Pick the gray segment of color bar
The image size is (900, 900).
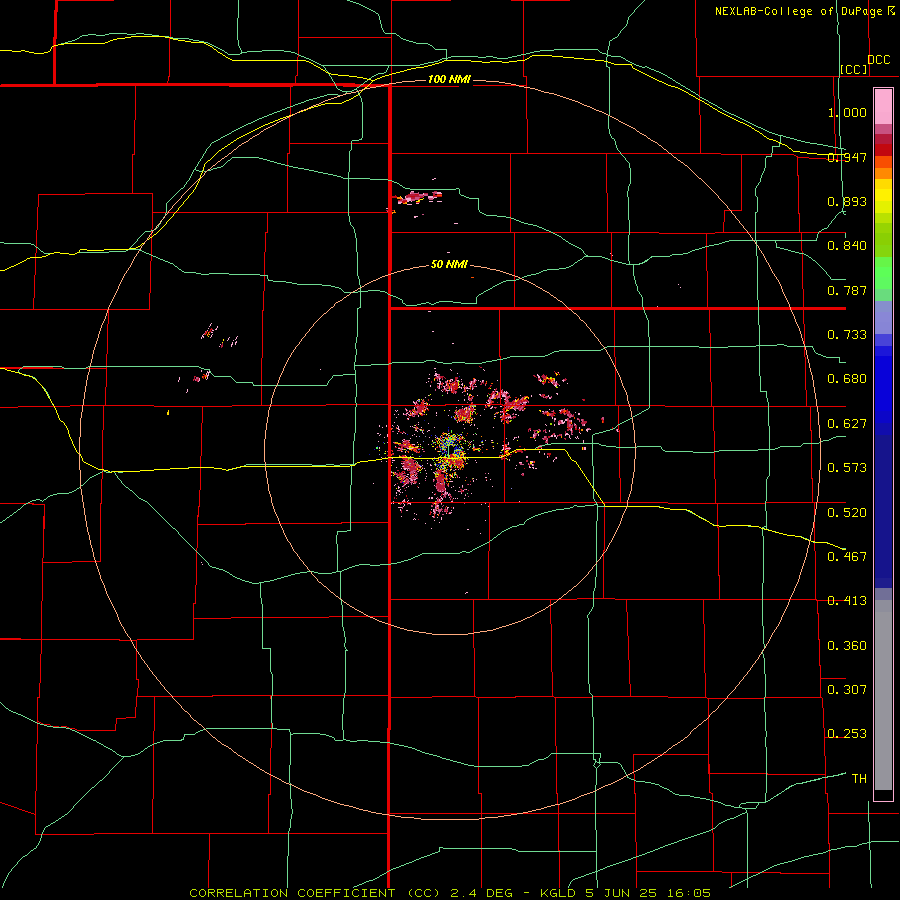coord(883,695)
